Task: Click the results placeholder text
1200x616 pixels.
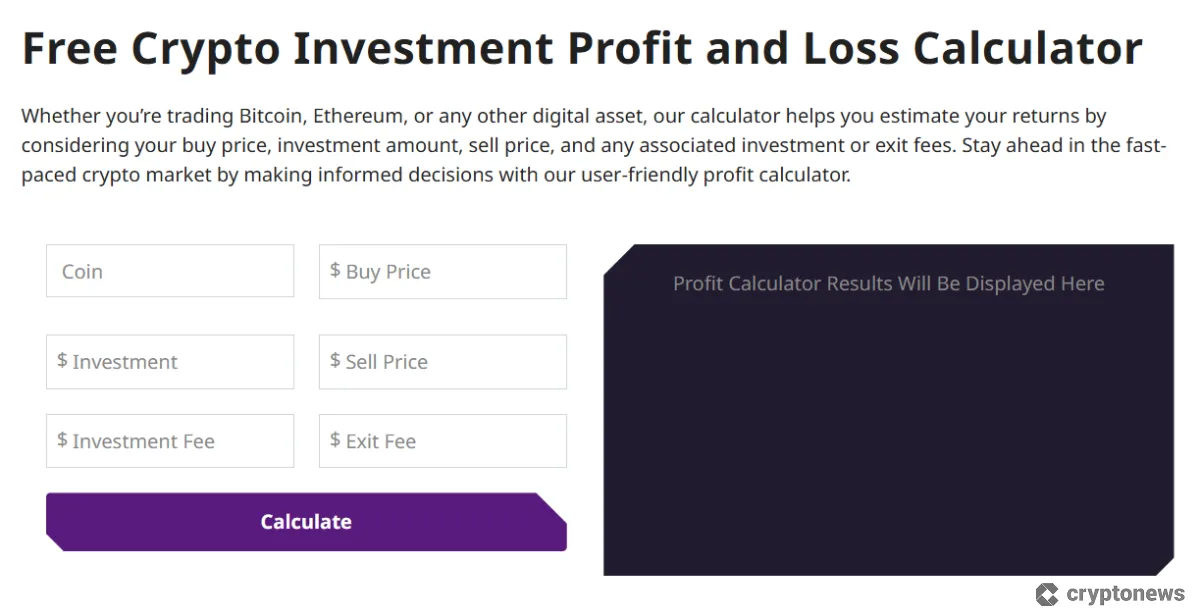Action: (888, 283)
